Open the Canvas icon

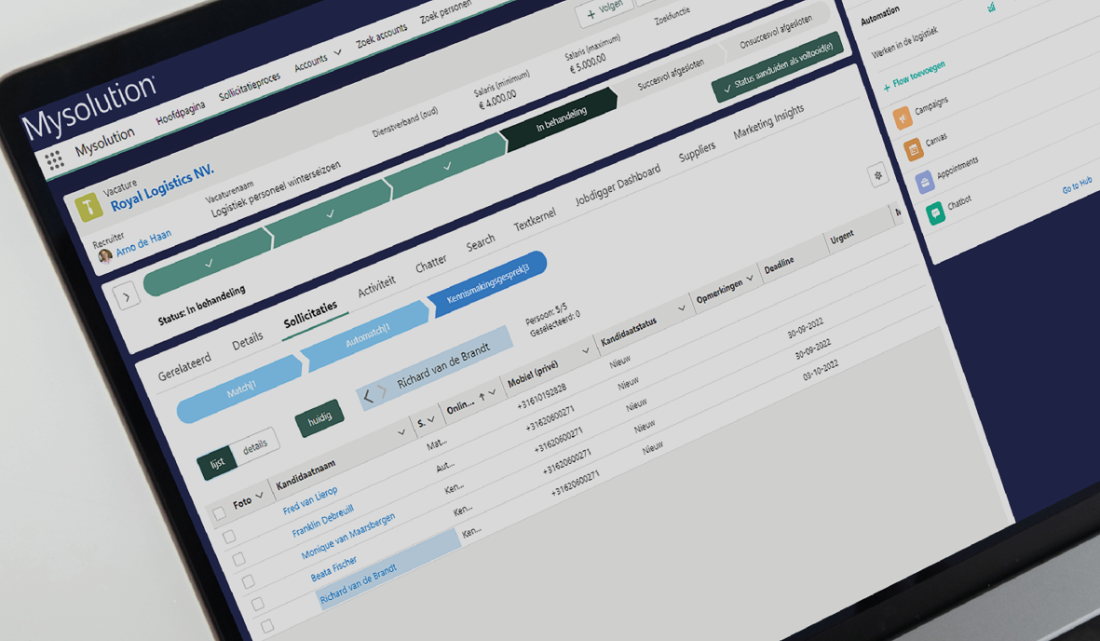[x=913, y=150]
